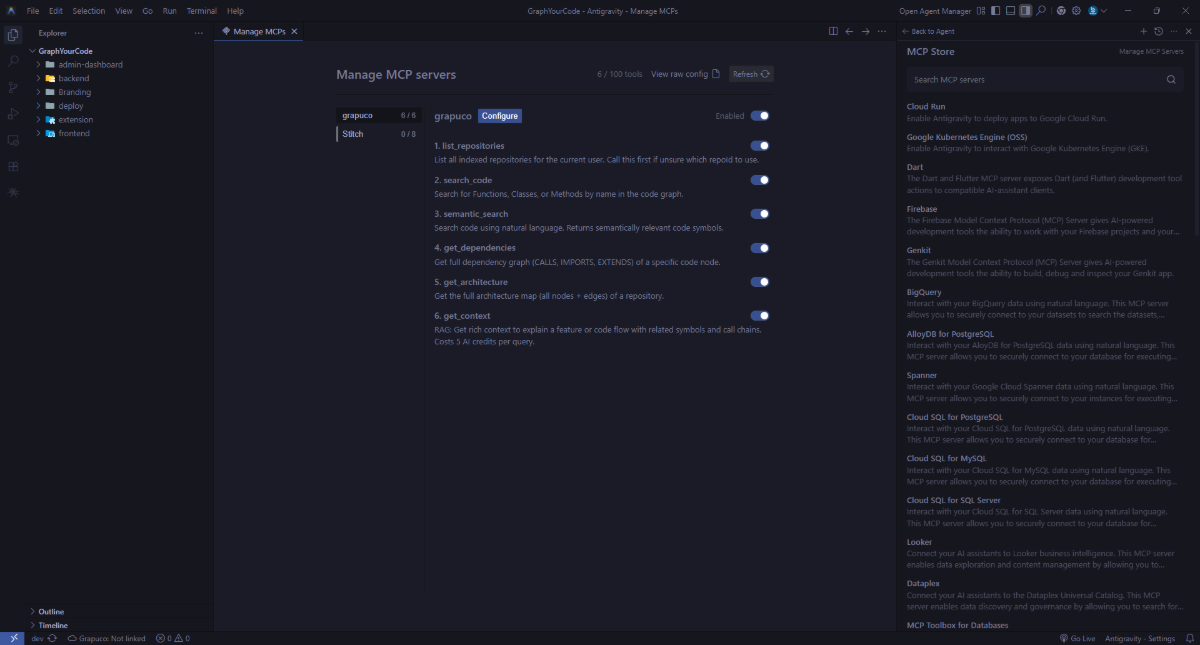Open editor more actions ellipsis
The width and height of the screenshot is (1200, 645).
(881, 31)
